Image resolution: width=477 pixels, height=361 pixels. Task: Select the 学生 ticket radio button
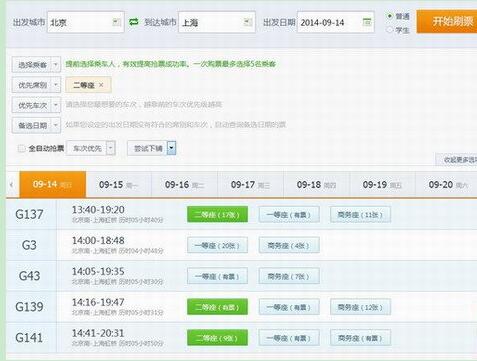(x=389, y=30)
